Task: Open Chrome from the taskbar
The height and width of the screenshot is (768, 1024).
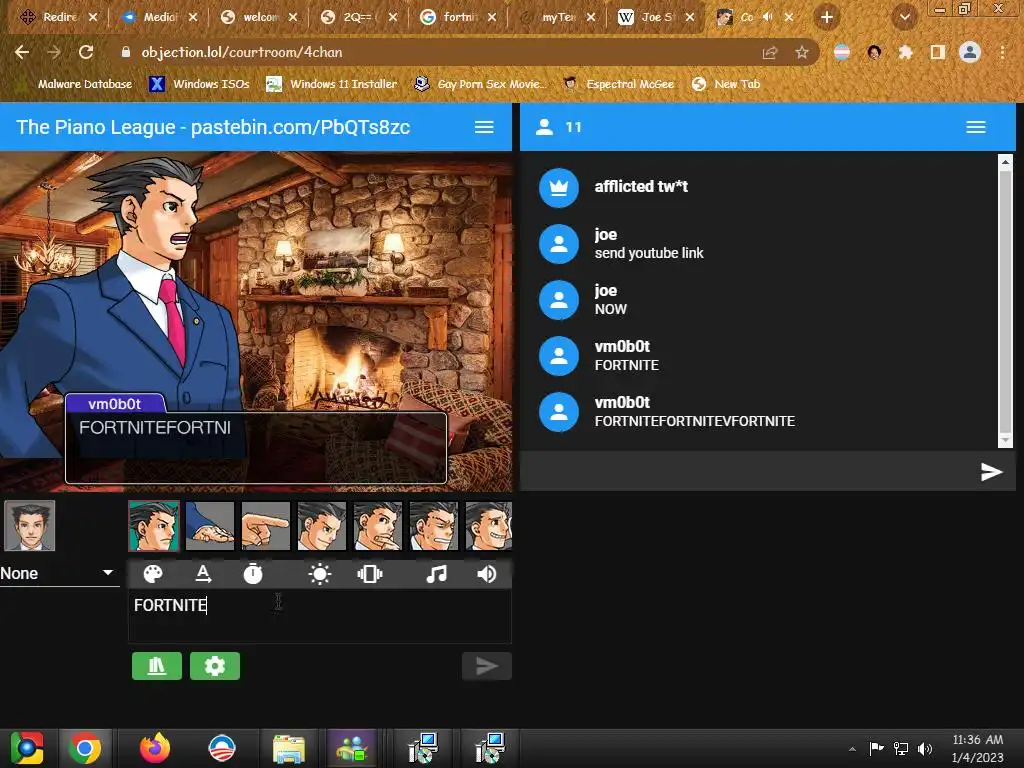Action: 85,748
